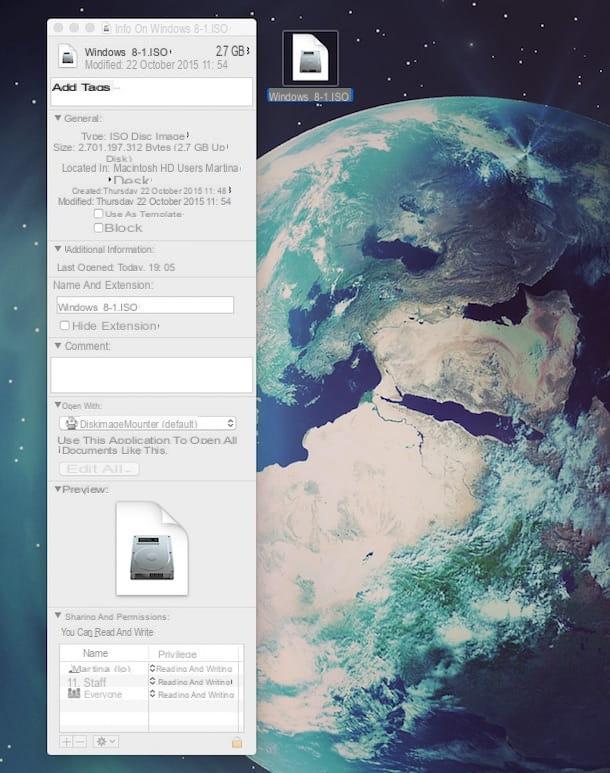The width and height of the screenshot is (610, 773).
Task: Click the ISO file icon in info header
Action: pyautogui.click(x=68, y=56)
